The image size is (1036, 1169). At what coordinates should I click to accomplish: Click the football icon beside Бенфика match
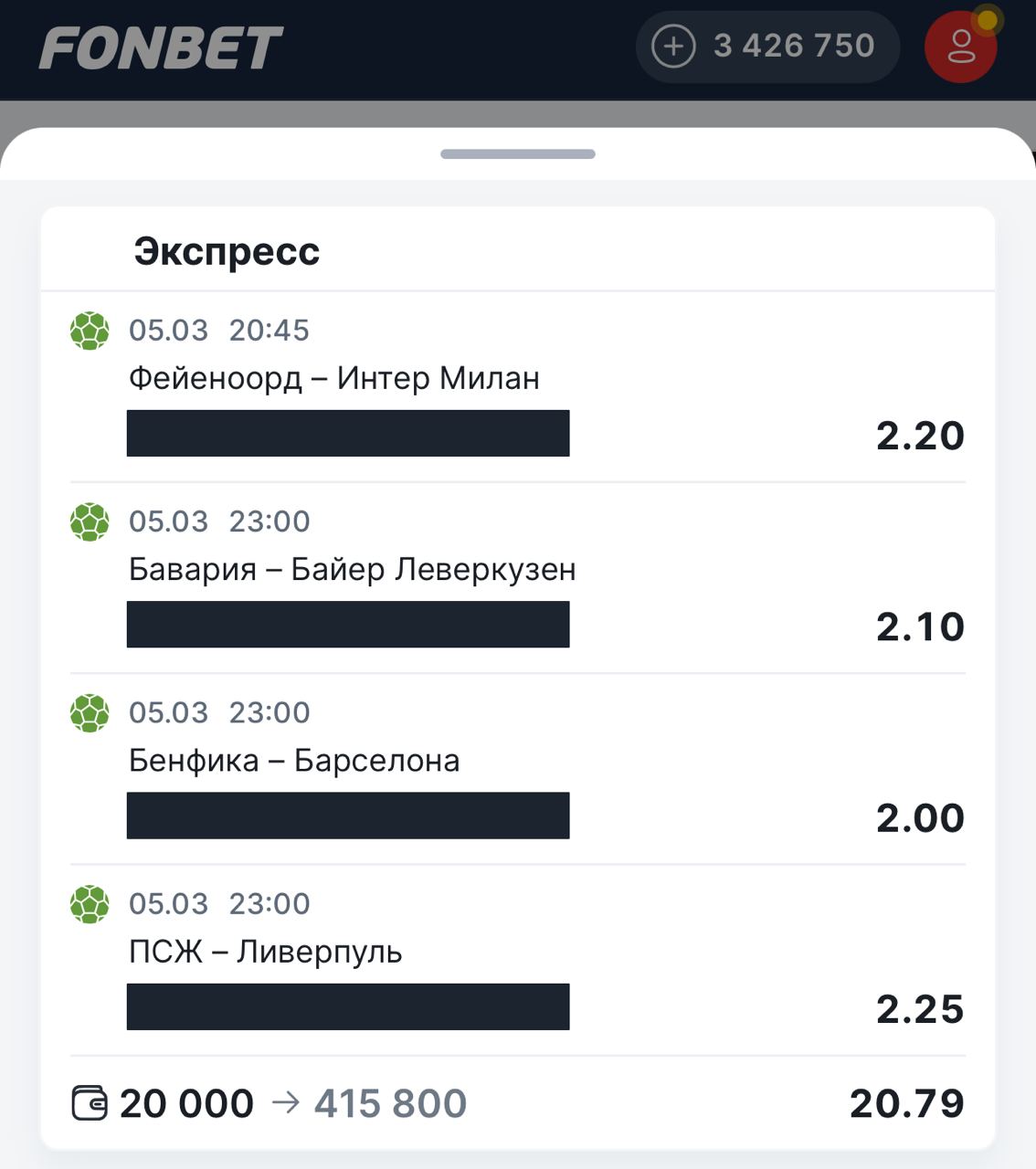[90, 712]
